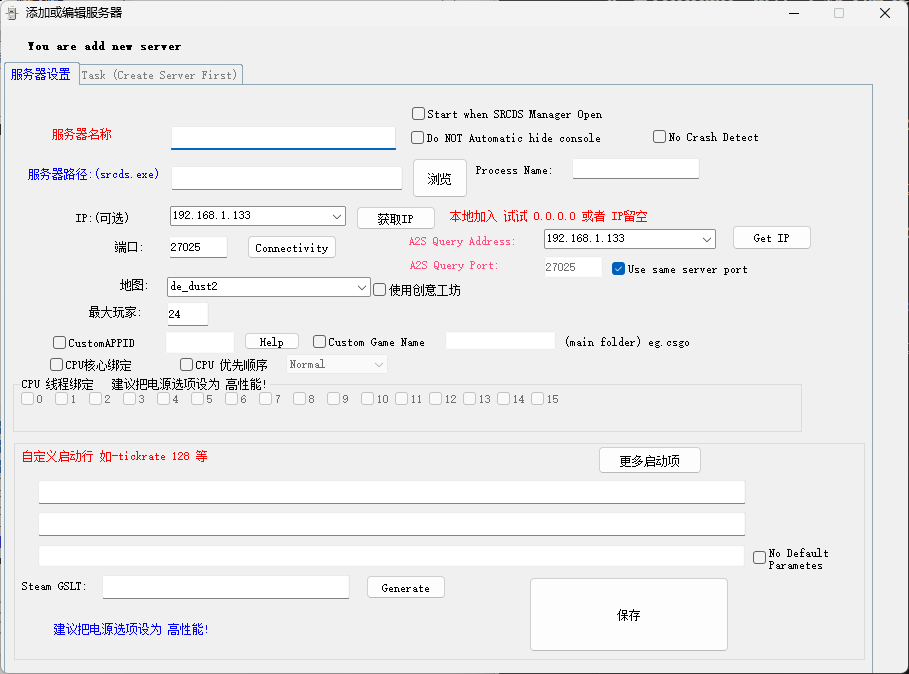Click the Connectivity button
This screenshot has width=909, height=674.
(291, 247)
